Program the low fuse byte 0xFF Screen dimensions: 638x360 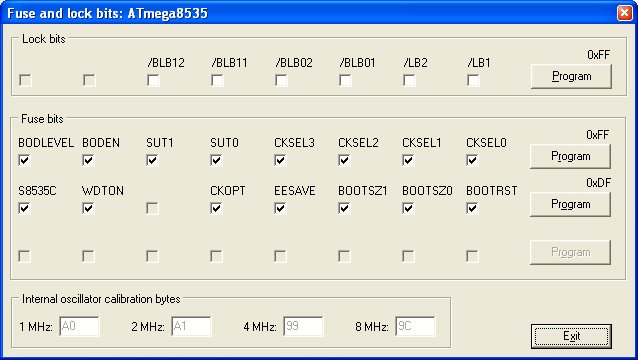tap(570, 156)
